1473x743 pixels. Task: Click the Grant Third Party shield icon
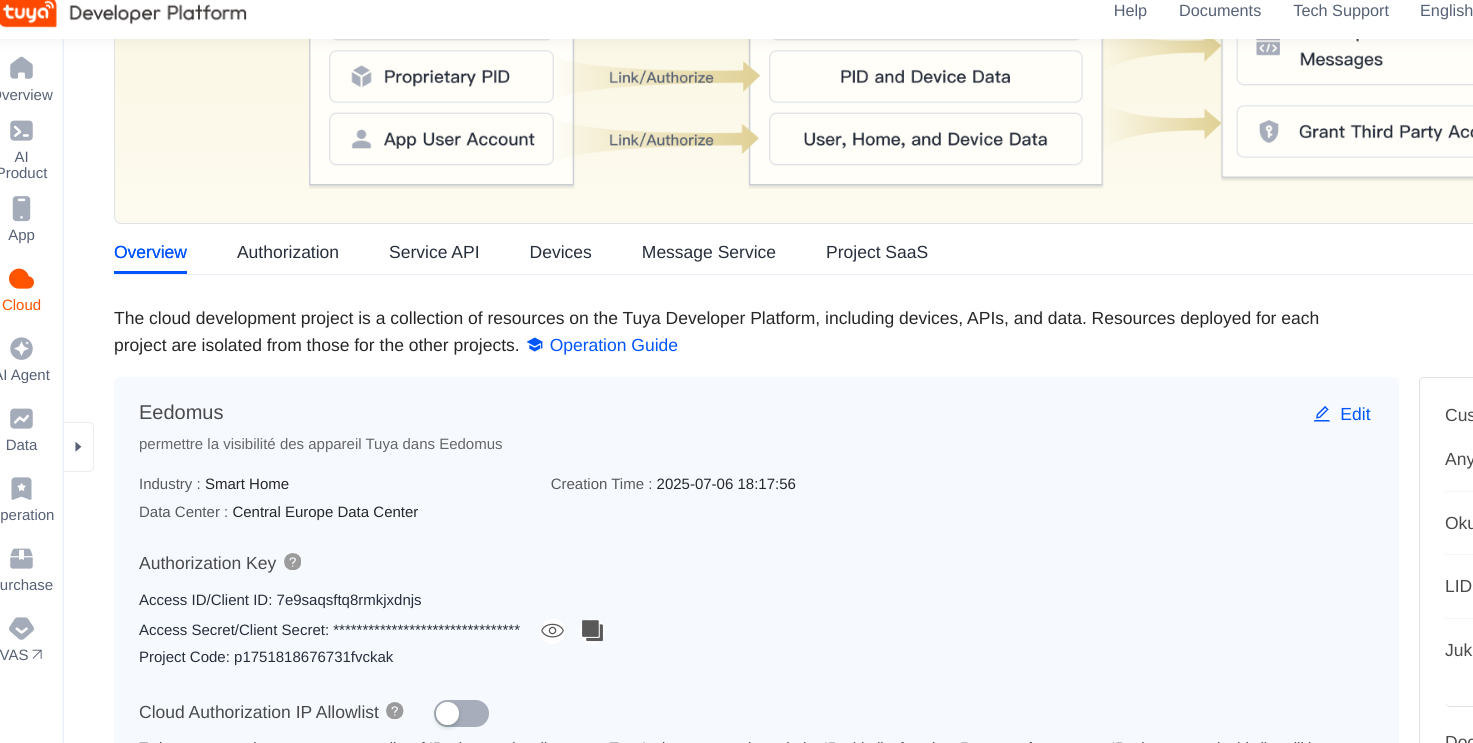click(1268, 131)
